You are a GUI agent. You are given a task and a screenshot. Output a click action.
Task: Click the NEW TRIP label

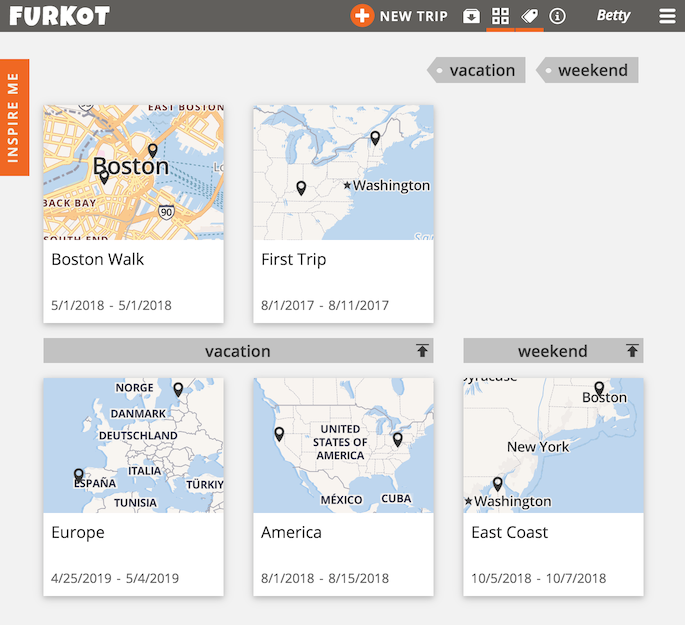pyautogui.click(x=413, y=16)
